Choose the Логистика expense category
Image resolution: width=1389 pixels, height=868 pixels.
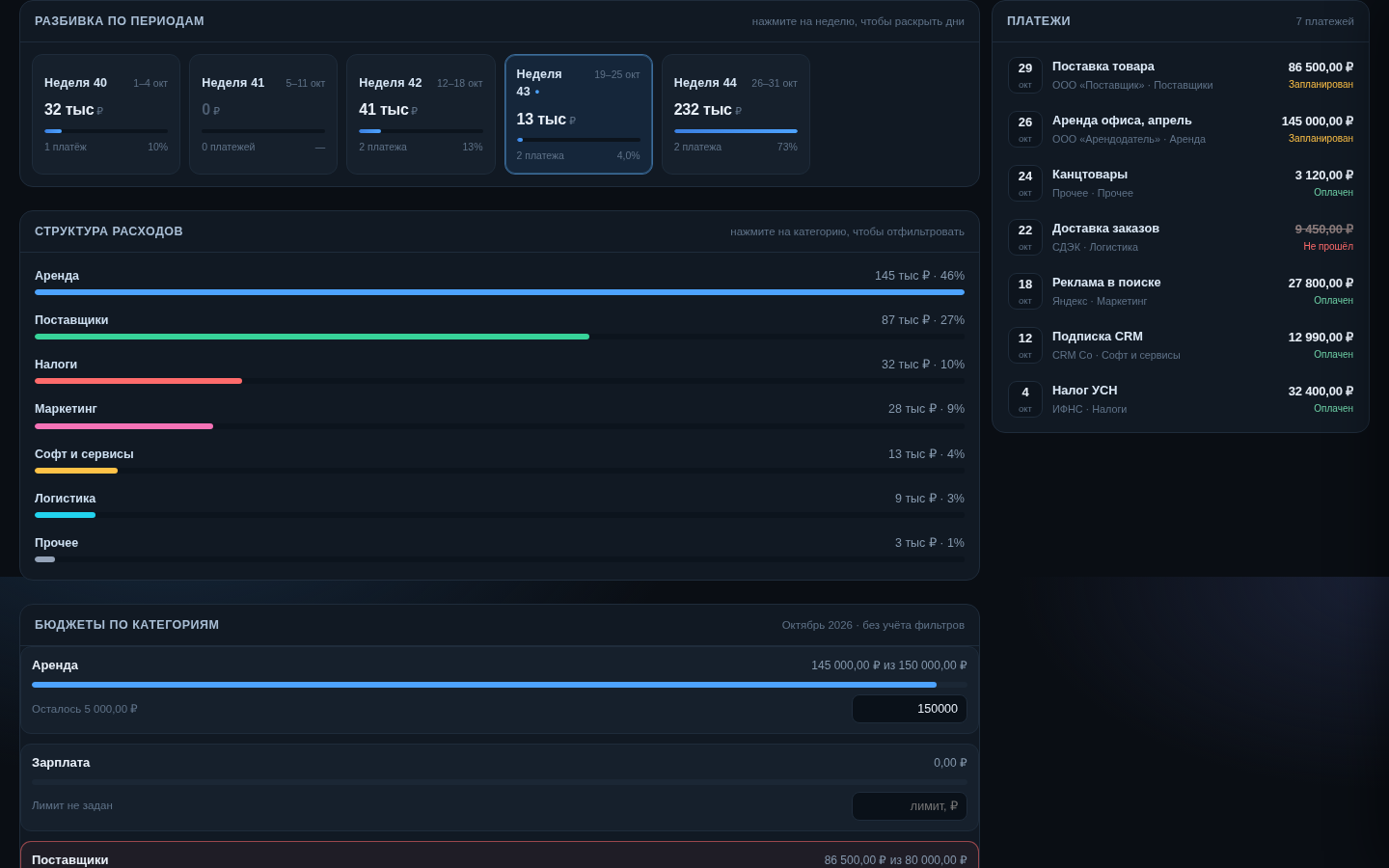coord(500,505)
